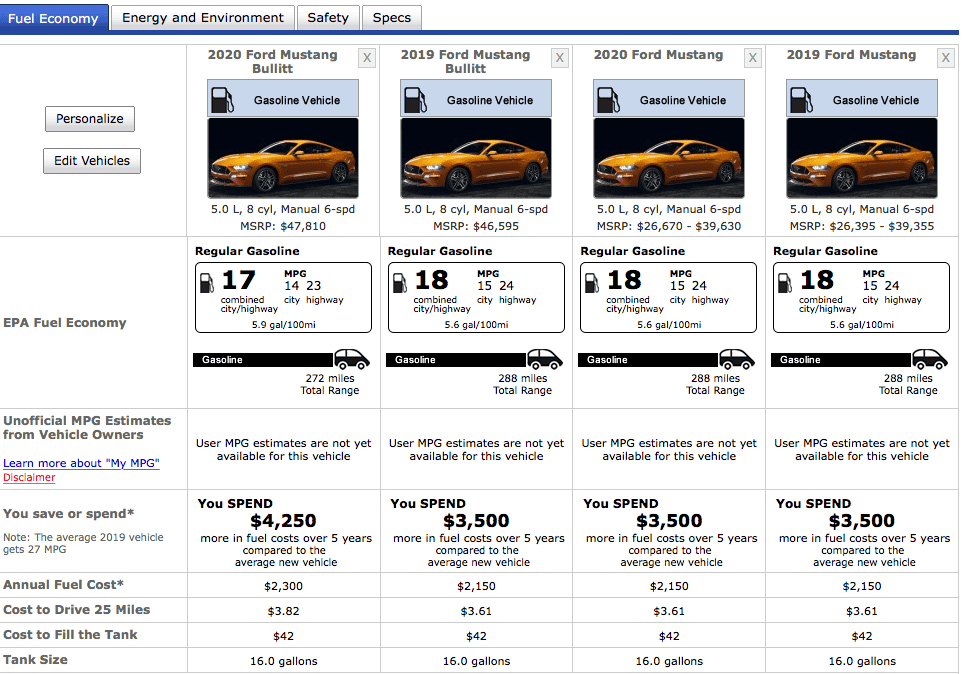963x674 pixels.
Task: Click Unofficial MPG Estimates from Vehicle Owners heading
Action: point(87,428)
